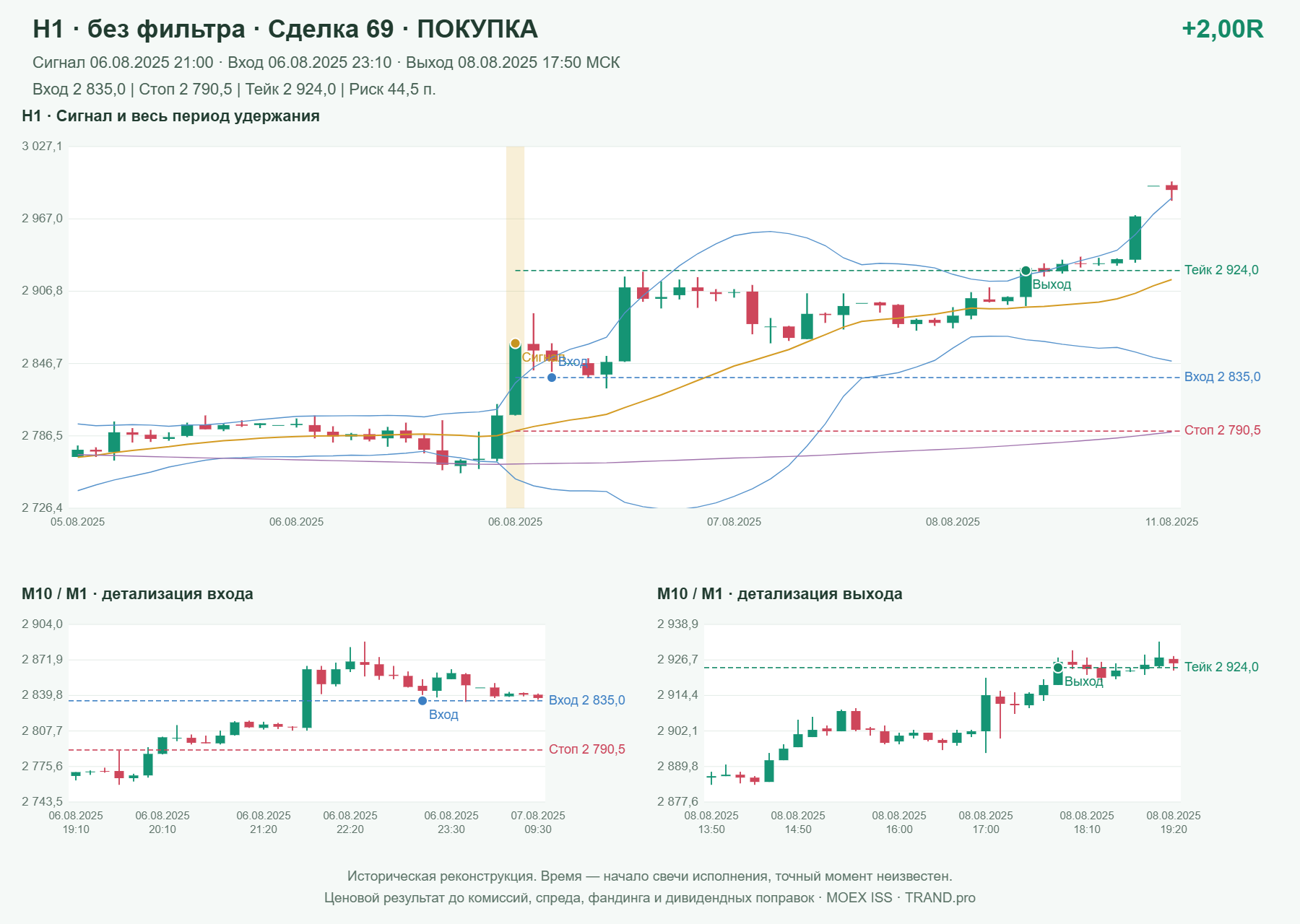Click 'Вход 2 835,0' label beside entry detail chart

(x=586, y=700)
